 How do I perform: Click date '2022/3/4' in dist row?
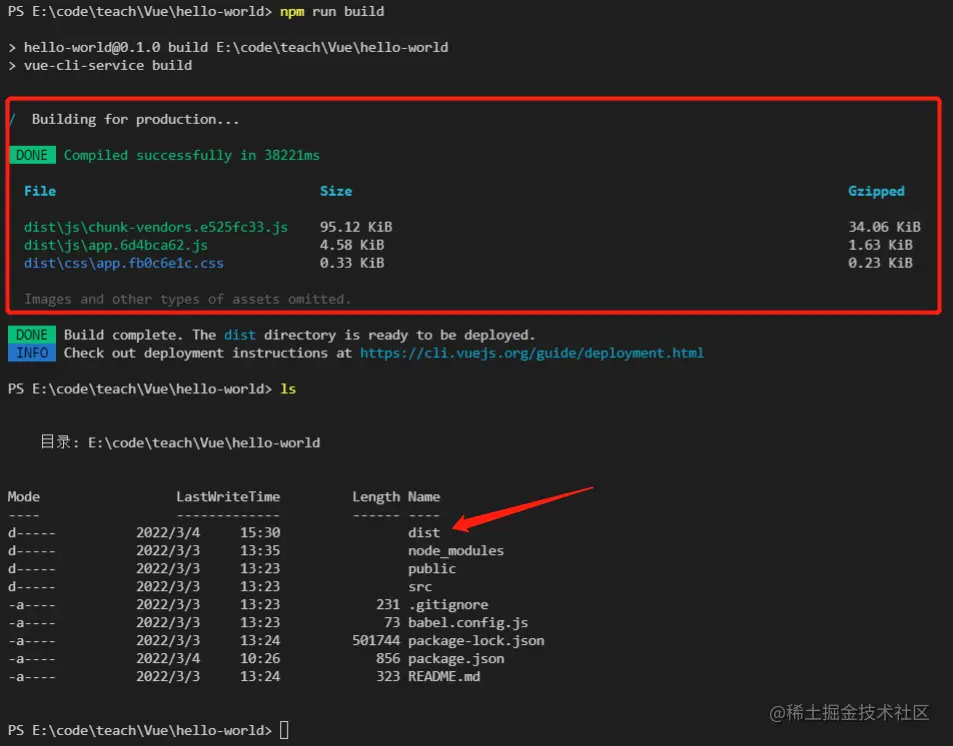(x=168, y=533)
